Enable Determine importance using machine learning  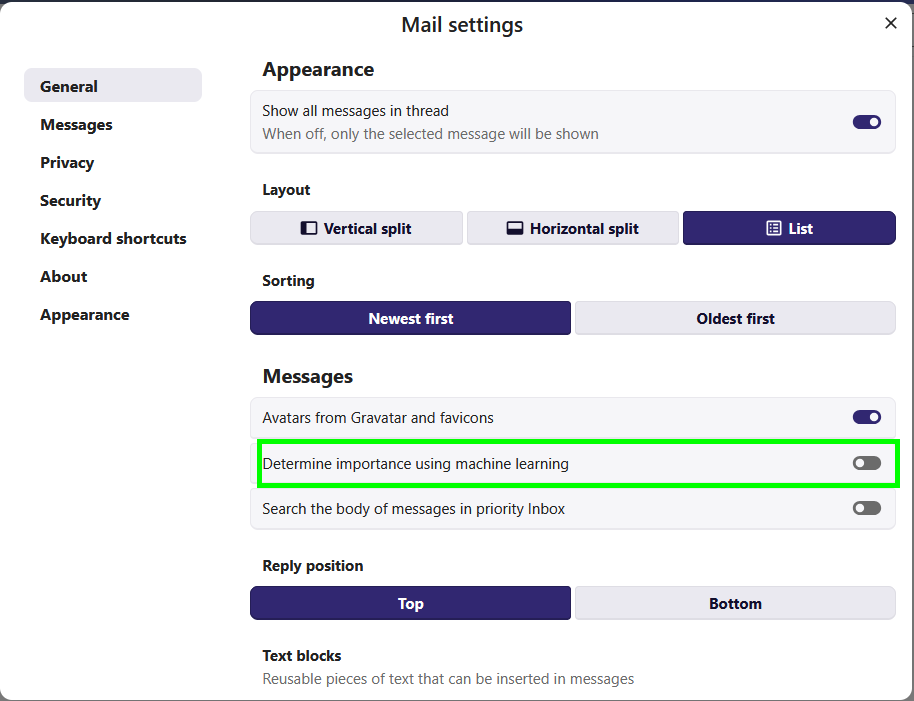866,463
